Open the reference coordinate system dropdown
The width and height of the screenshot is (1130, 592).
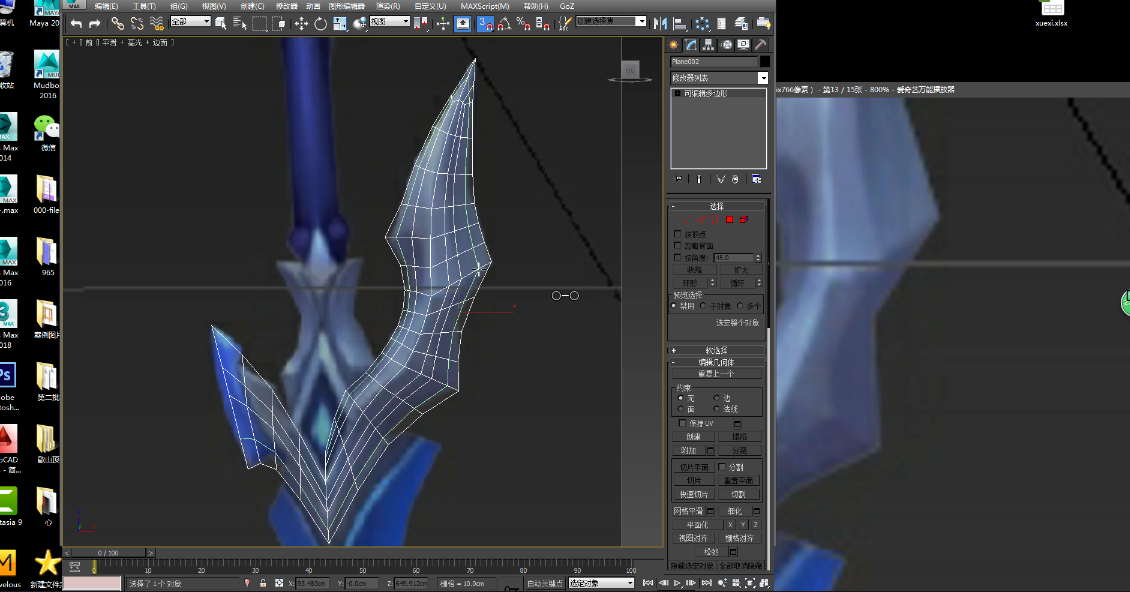pos(390,22)
